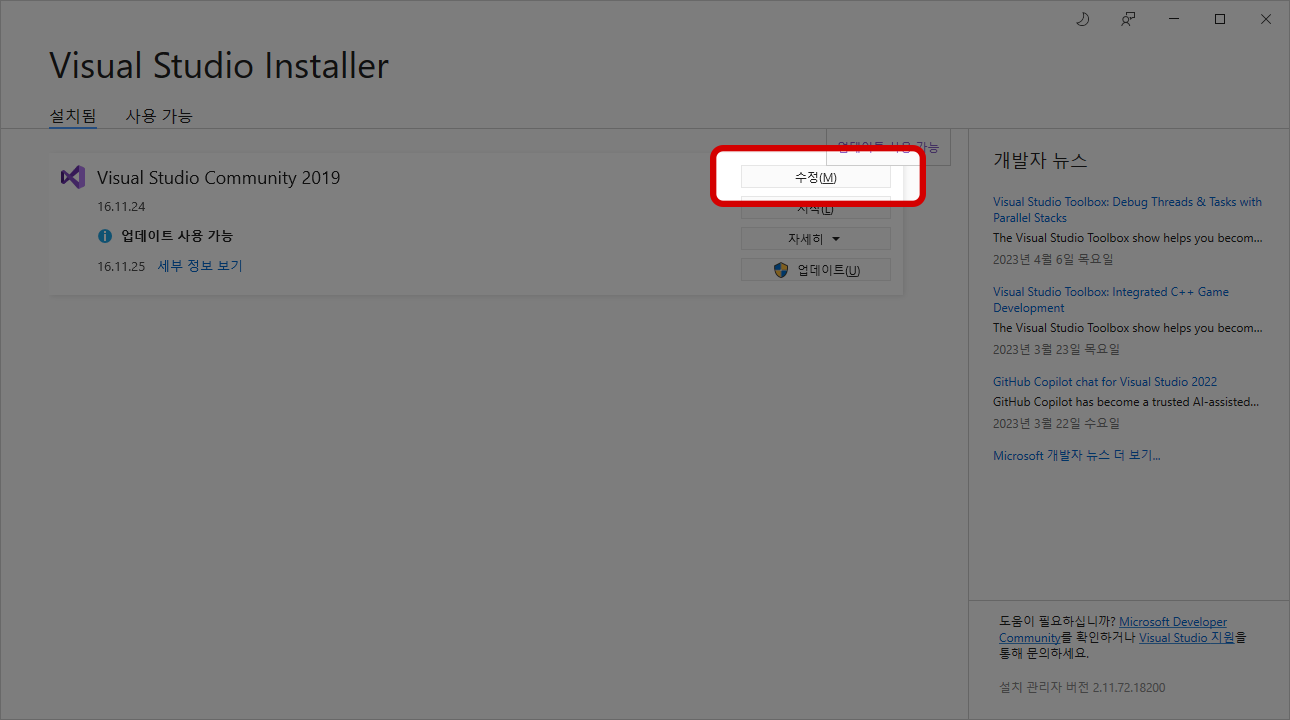Open Integrated C++ Game Development article
The height and width of the screenshot is (720, 1290).
pyautogui.click(x=1111, y=300)
